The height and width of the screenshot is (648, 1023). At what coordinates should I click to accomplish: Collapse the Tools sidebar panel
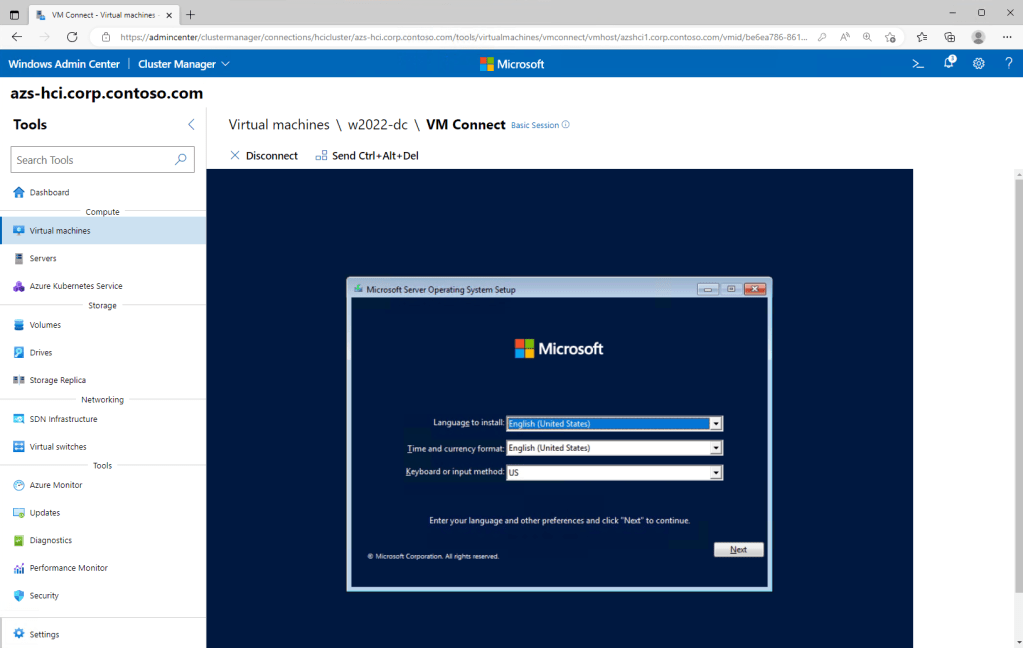191,125
